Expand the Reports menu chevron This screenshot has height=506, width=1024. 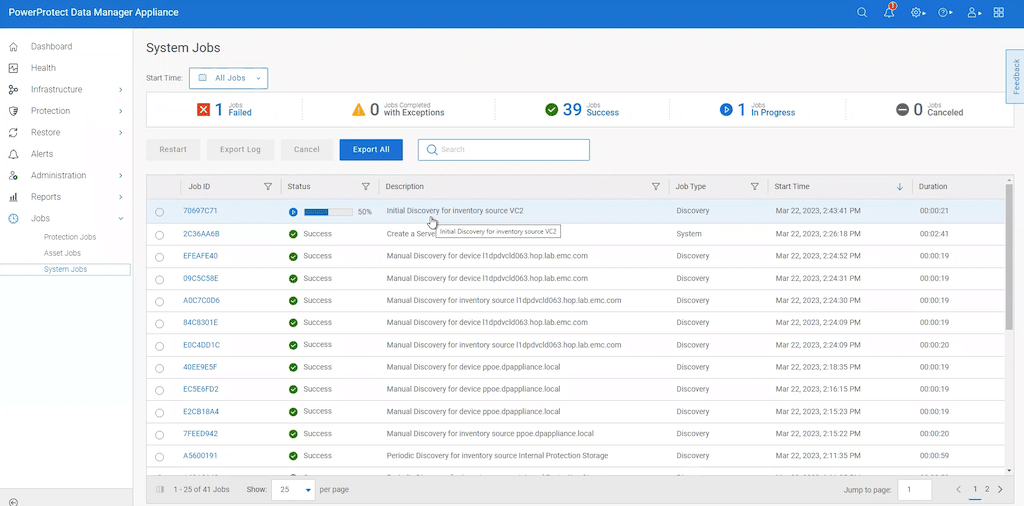coord(121,197)
